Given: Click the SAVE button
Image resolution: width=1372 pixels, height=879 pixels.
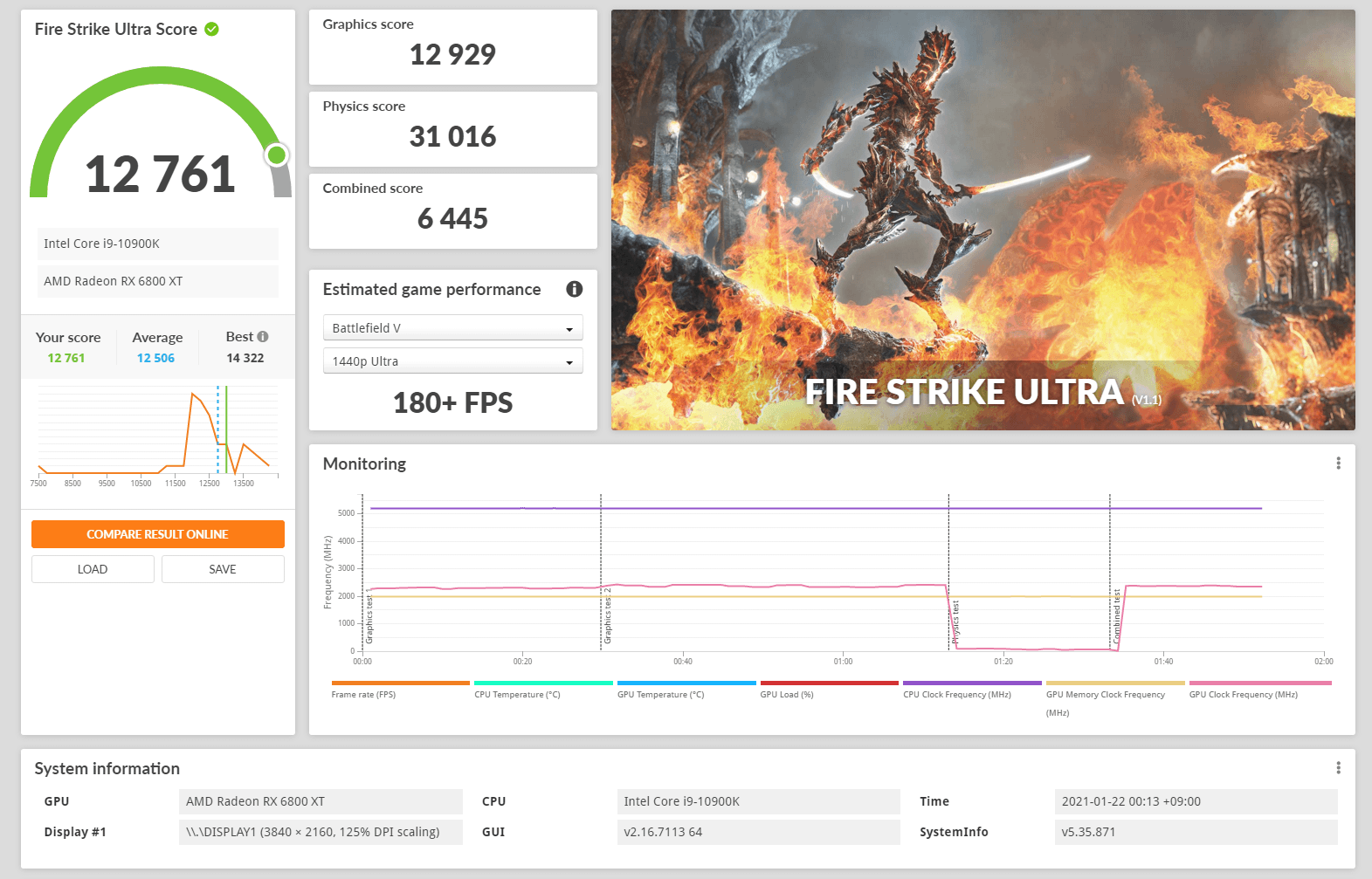Looking at the screenshot, I should pos(223,569).
